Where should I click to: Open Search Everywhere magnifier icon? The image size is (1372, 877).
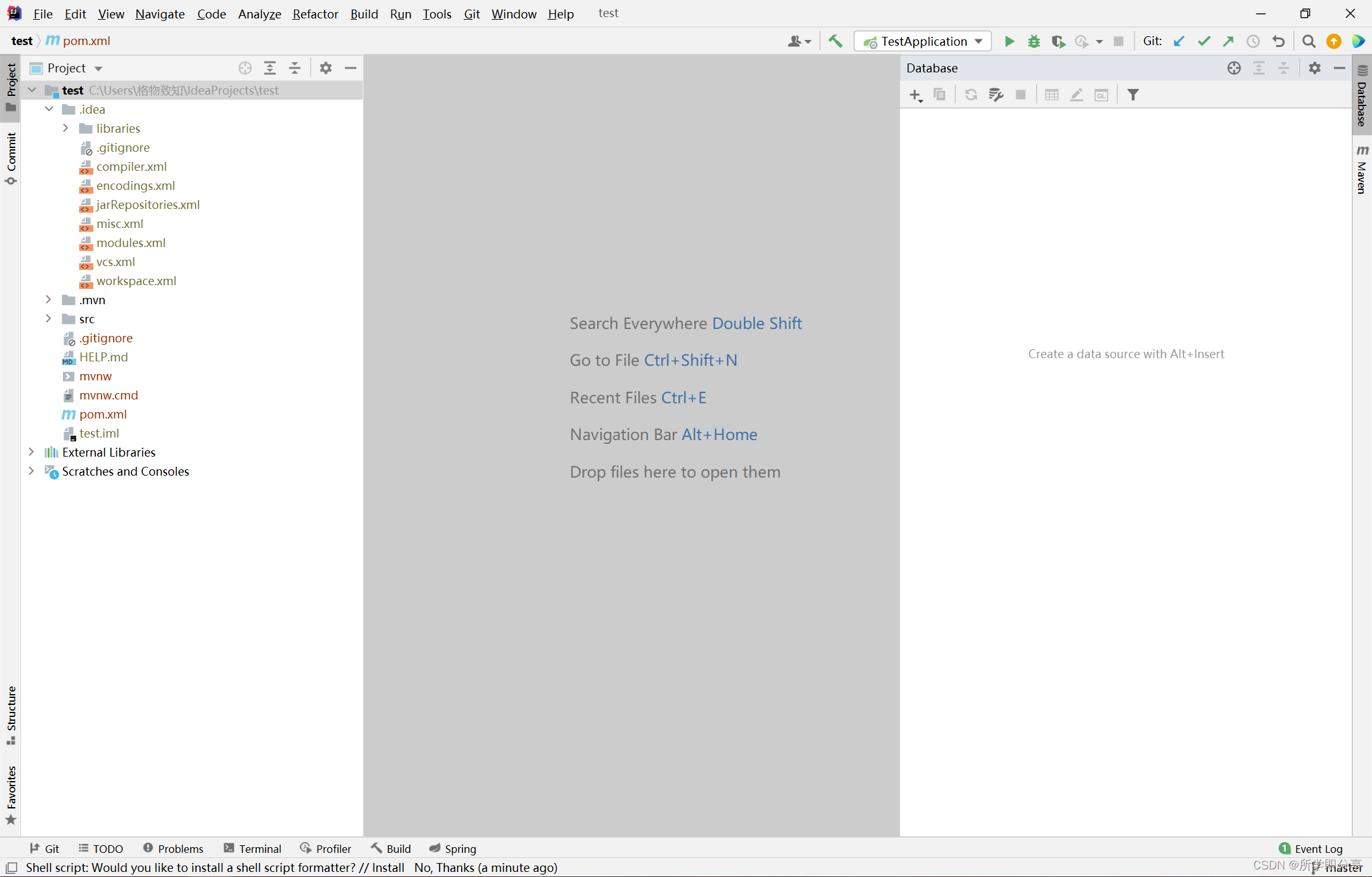1308,41
